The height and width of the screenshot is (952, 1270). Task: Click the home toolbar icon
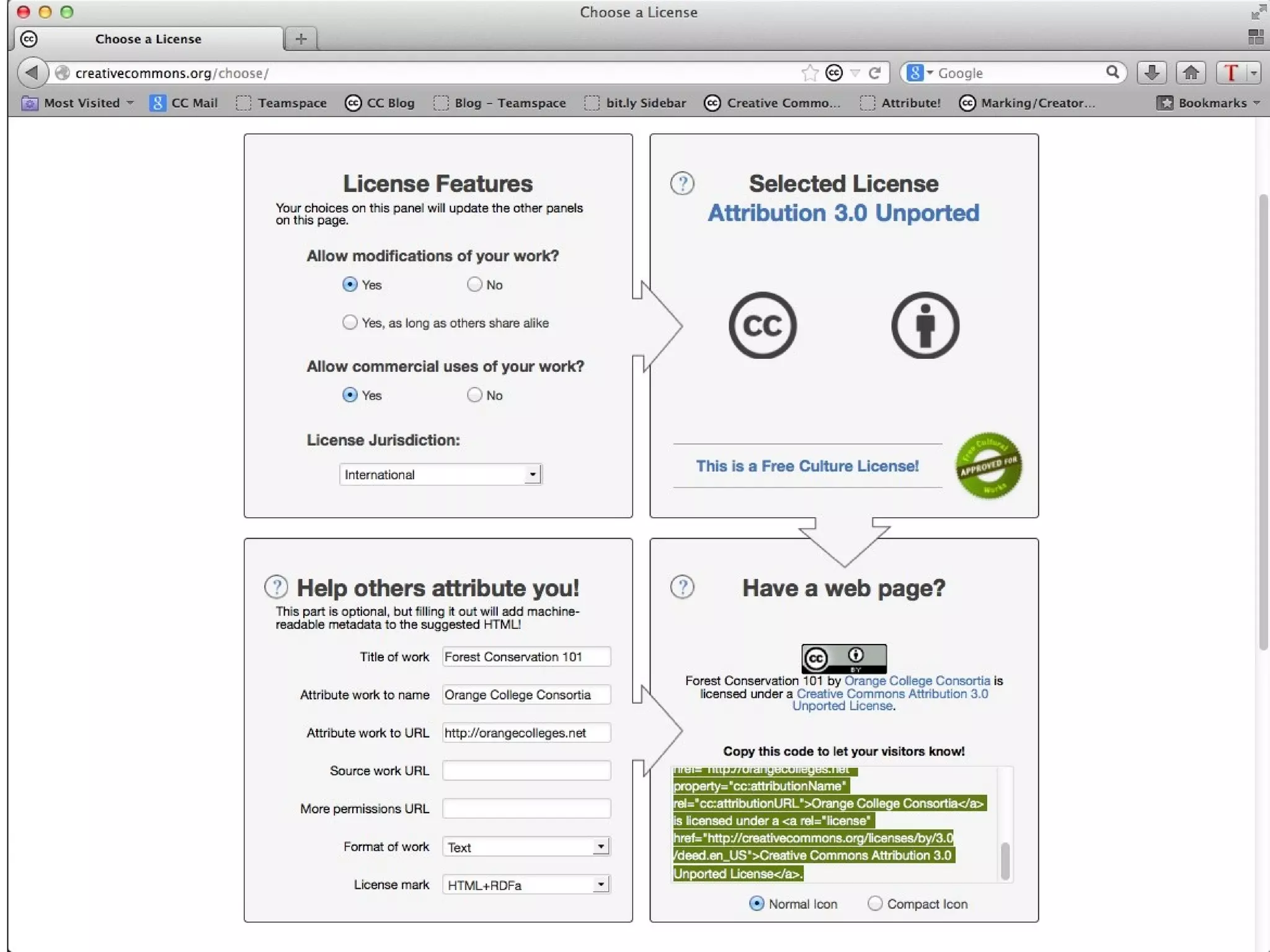1191,73
